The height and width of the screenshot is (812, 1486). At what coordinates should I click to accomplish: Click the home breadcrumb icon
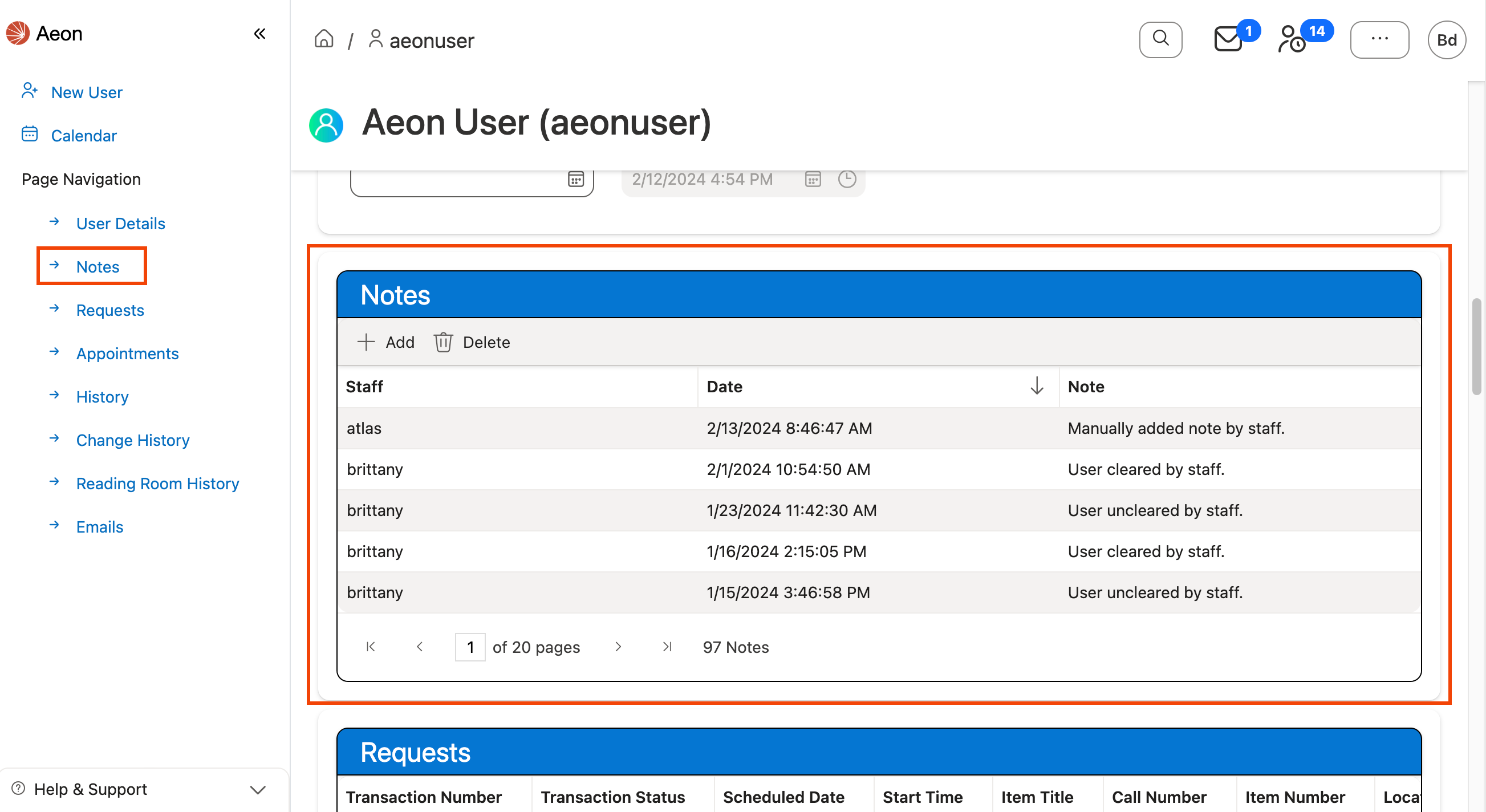tap(324, 39)
